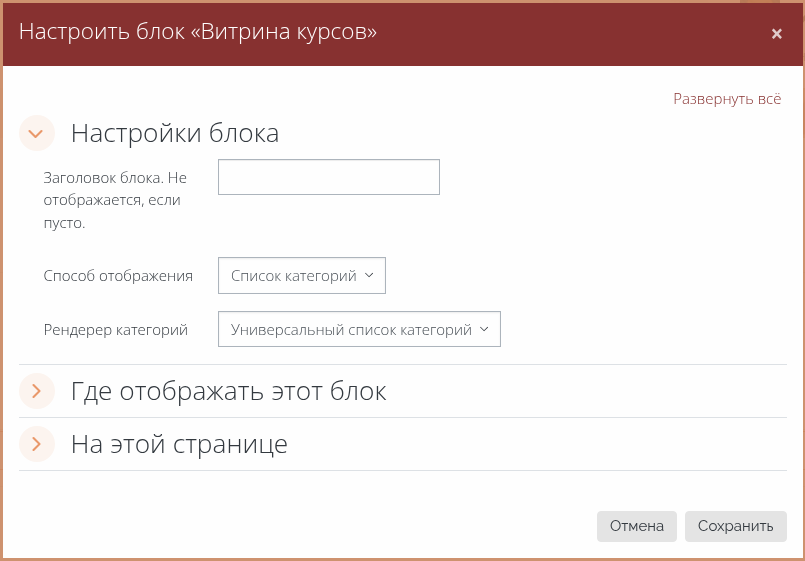Click the «Заголовок блока» field label
805x561 pixels.
tap(115, 178)
